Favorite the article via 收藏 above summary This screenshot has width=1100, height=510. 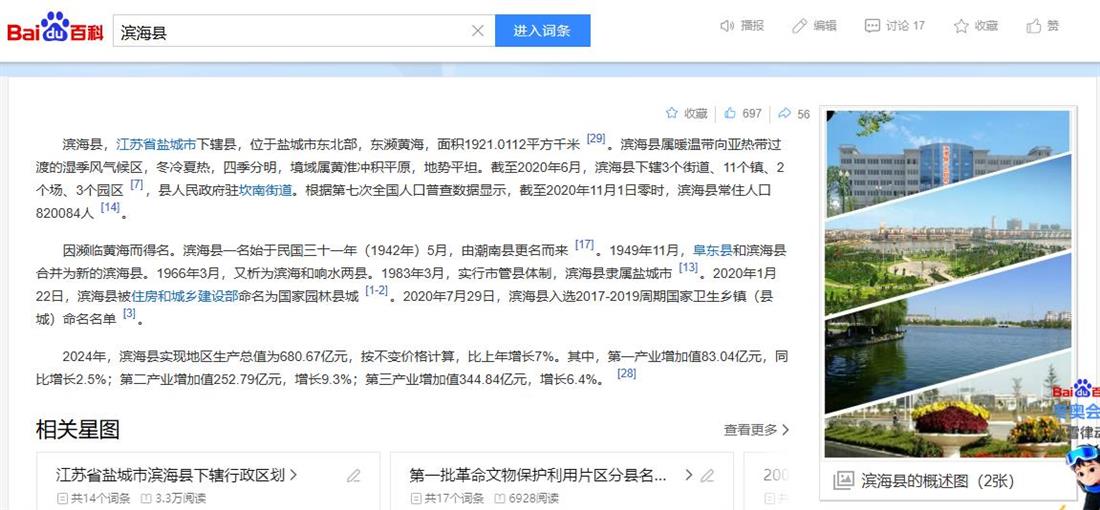coord(673,114)
